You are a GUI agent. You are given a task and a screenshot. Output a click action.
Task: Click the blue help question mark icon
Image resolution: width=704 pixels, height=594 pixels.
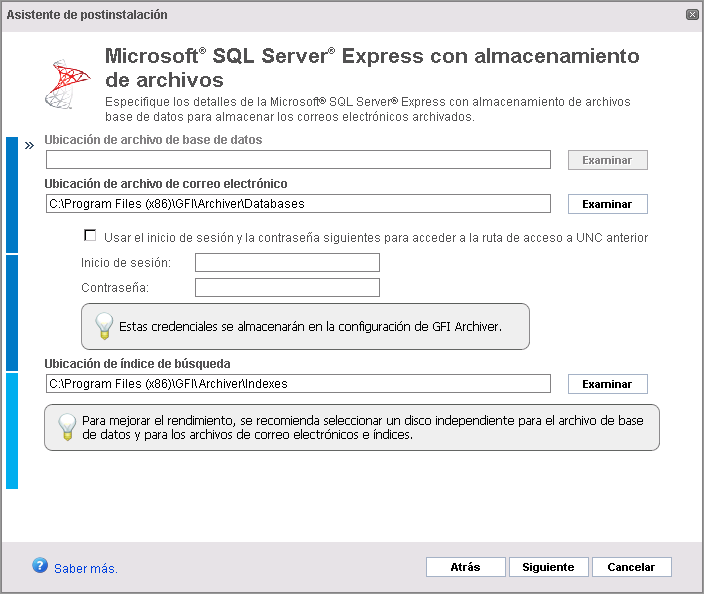coord(40,565)
